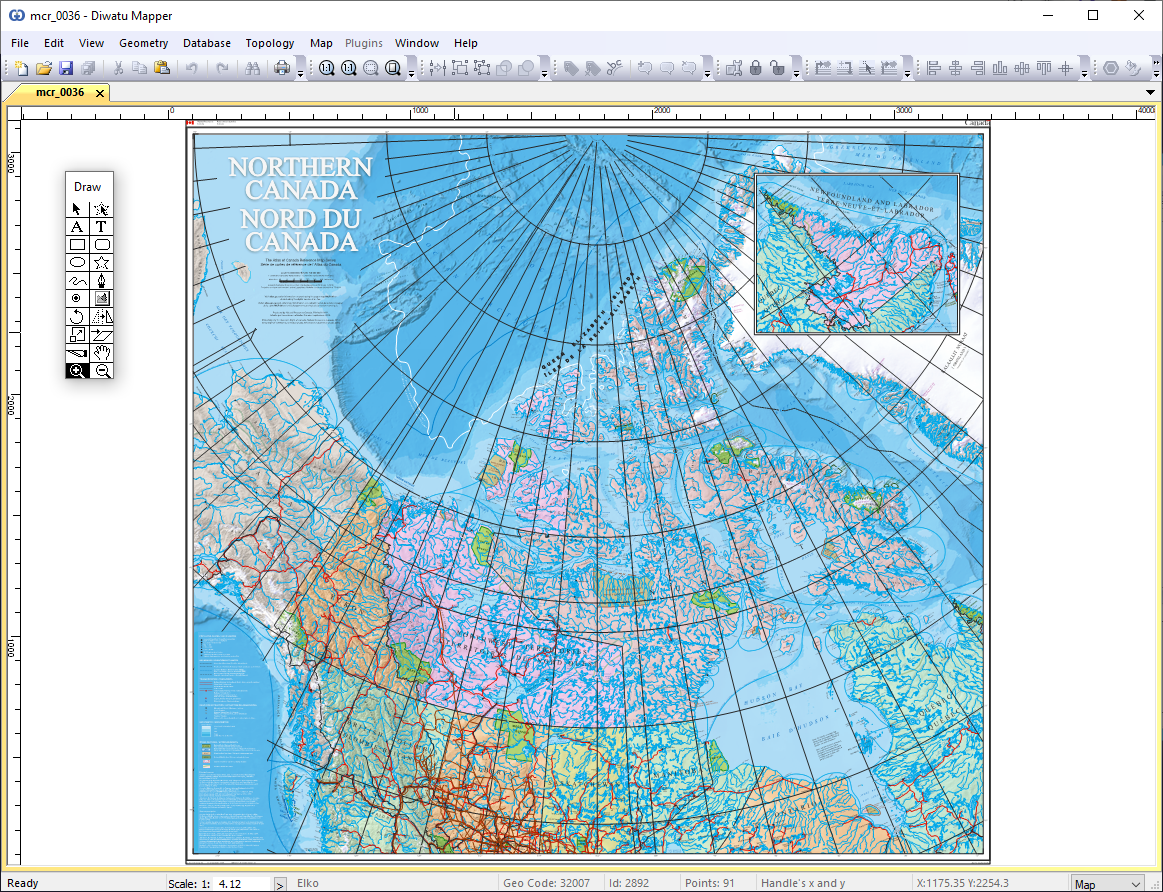1163x892 pixels.
Task: Activate the Zoom Out tool in Draw palette
Action: pos(102,370)
